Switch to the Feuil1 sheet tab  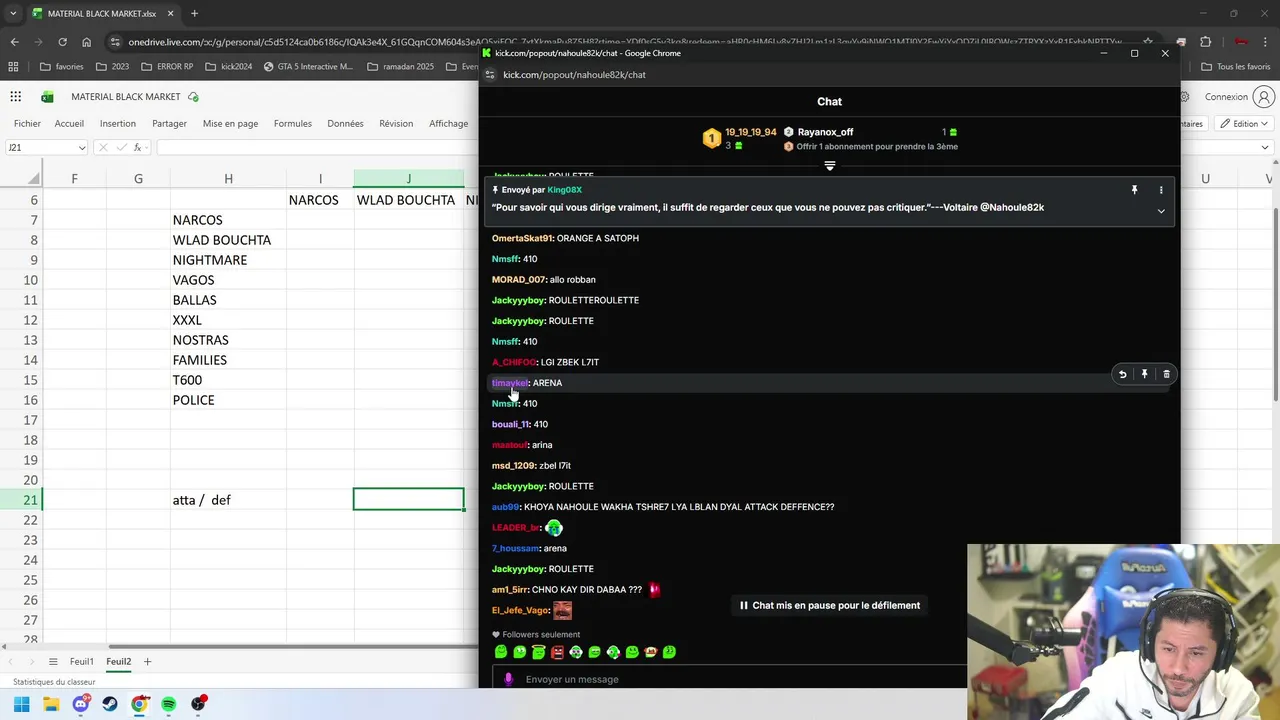click(82, 661)
